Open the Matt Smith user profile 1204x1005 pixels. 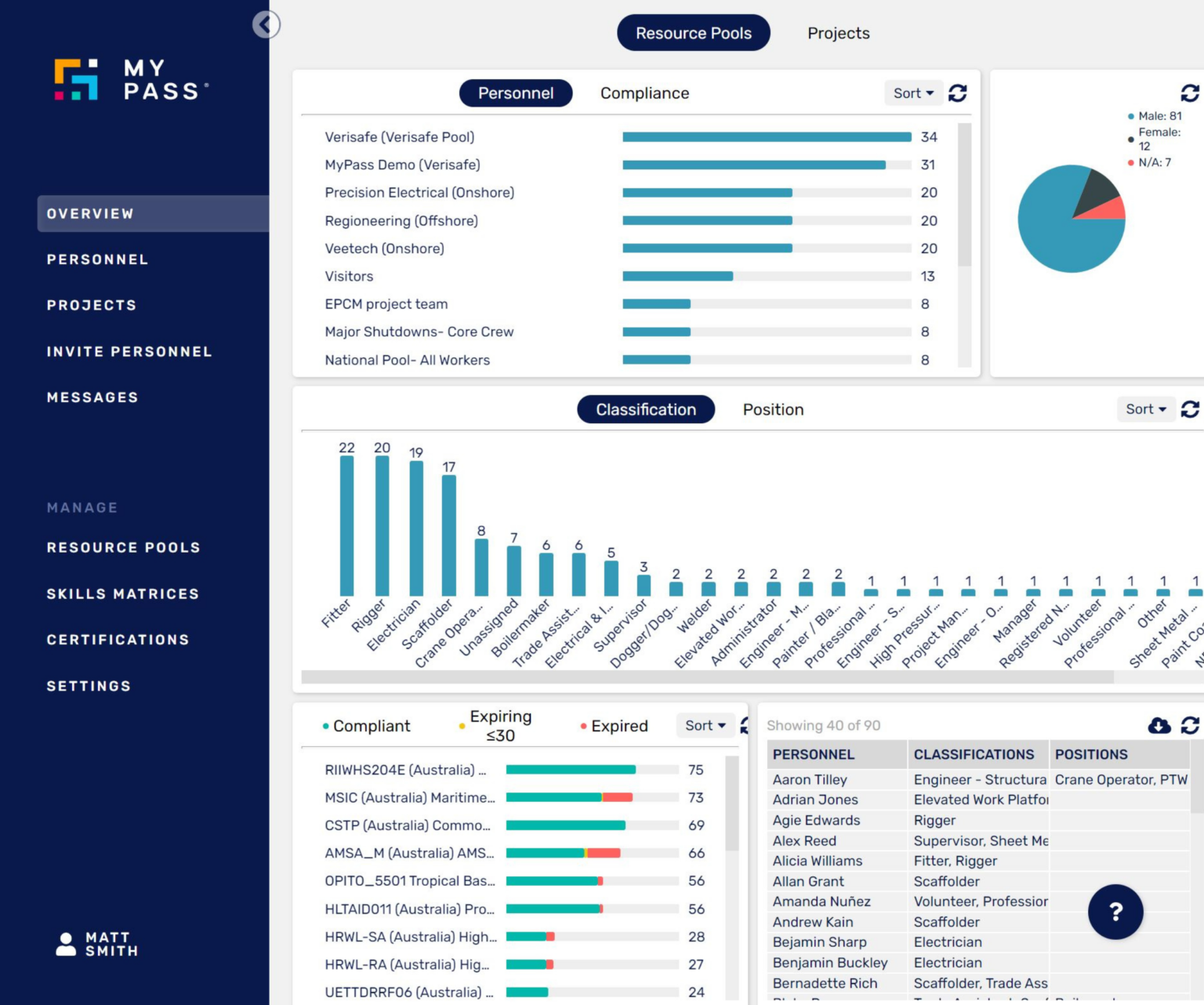pyautogui.click(x=97, y=944)
